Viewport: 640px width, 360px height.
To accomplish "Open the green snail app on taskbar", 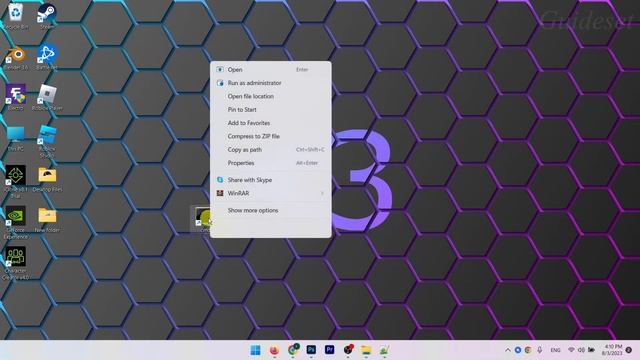I will pyautogui.click(x=384, y=350).
